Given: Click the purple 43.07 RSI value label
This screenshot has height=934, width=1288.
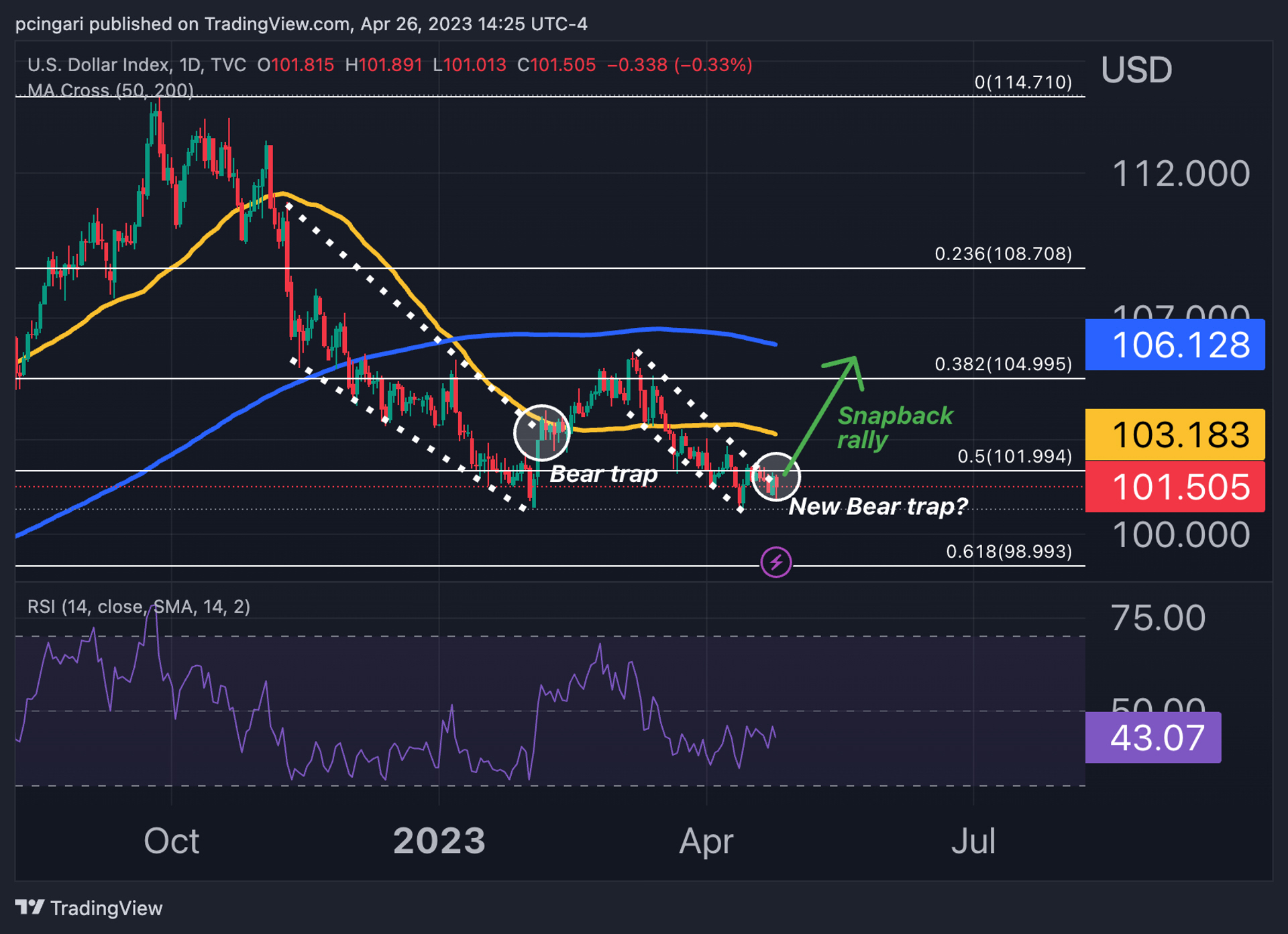Looking at the screenshot, I should (1152, 738).
